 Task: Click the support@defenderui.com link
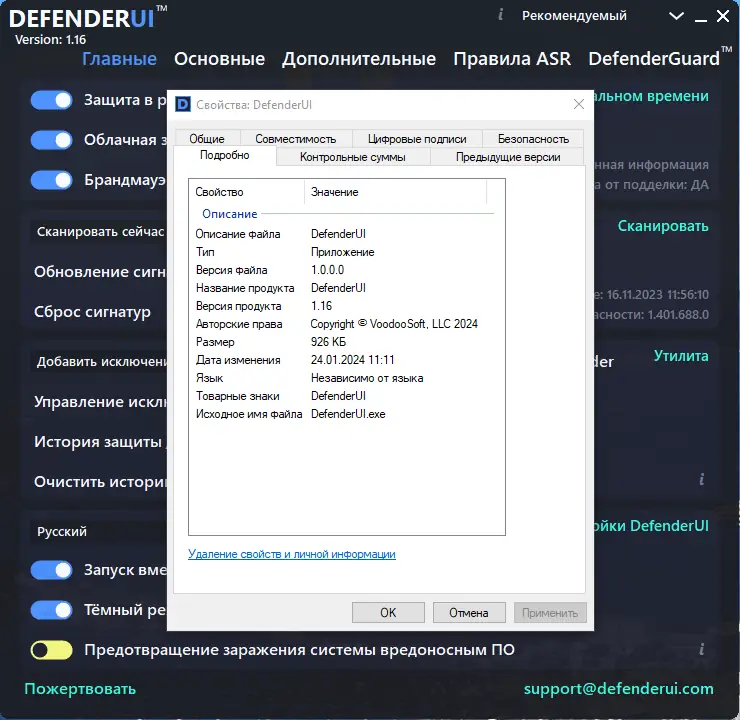[619, 689]
